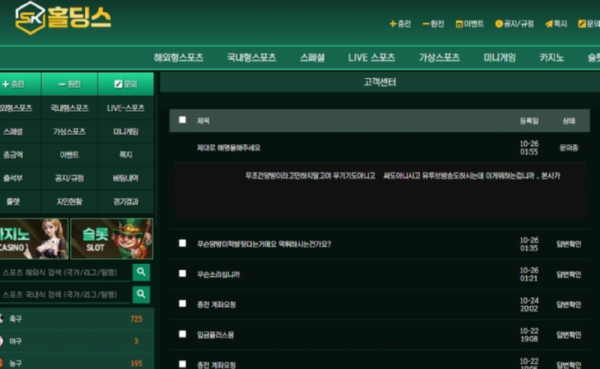Screen dimensions: 600x369
Task: Open sidebar 국내형스포츠 link
Action: pyautogui.click(x=69, y=108)
